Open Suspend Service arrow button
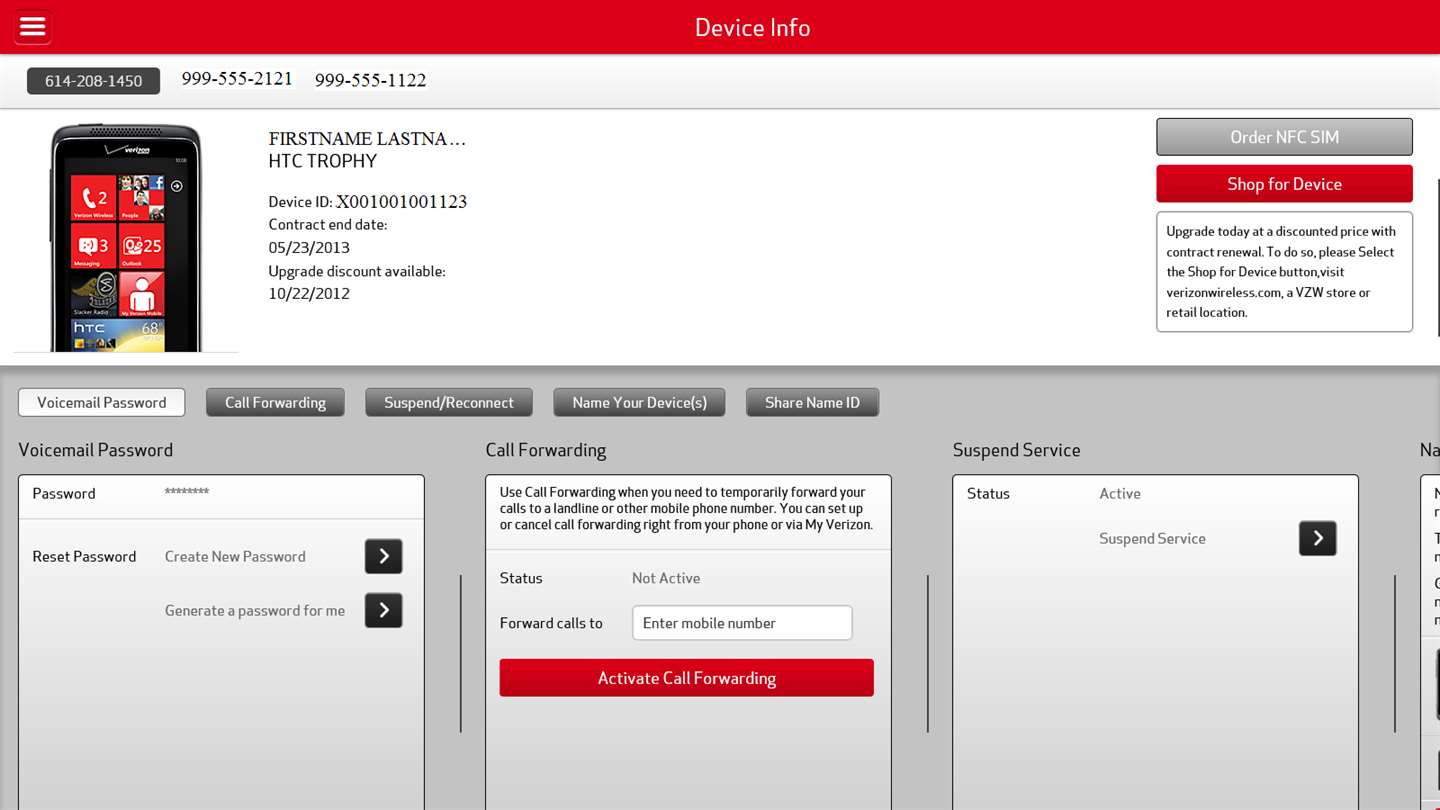Screen dimensions: 1440x810 coord(1318,538)
